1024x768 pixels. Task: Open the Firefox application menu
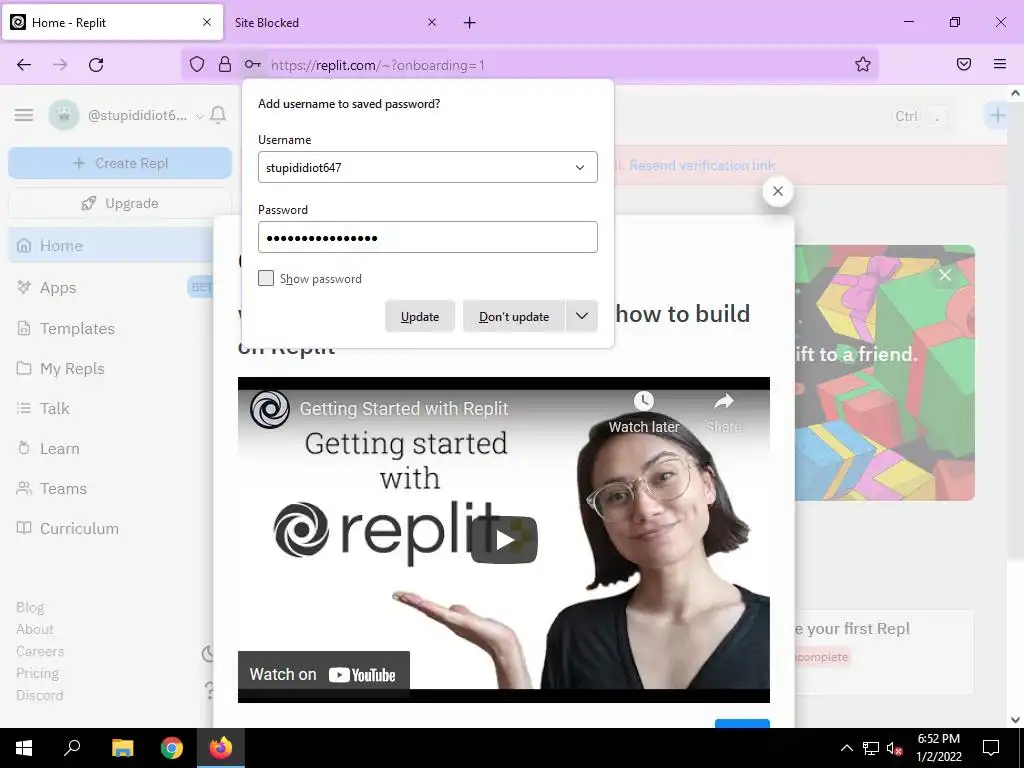tap(1000, 64)
